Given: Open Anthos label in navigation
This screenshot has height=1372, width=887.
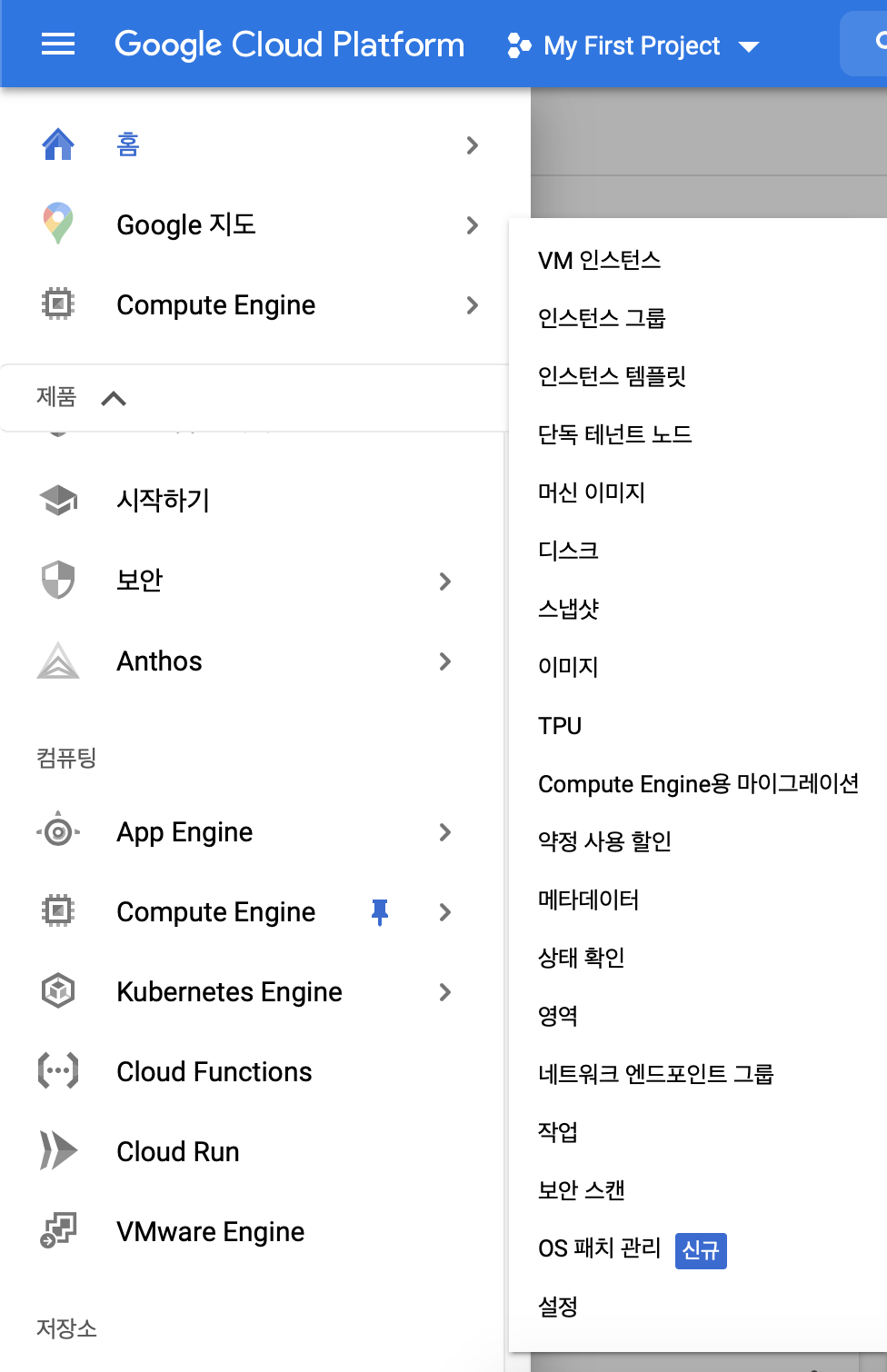Looking at the screenshot, I should point(160,661).
